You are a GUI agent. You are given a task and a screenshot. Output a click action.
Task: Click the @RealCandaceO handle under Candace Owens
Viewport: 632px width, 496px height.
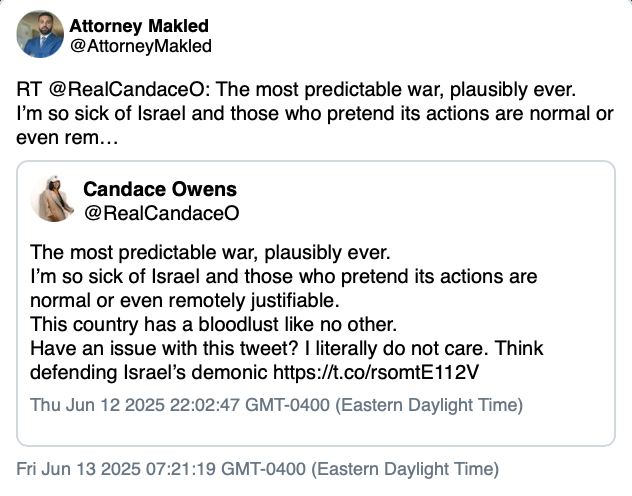(x=161, y=212)
